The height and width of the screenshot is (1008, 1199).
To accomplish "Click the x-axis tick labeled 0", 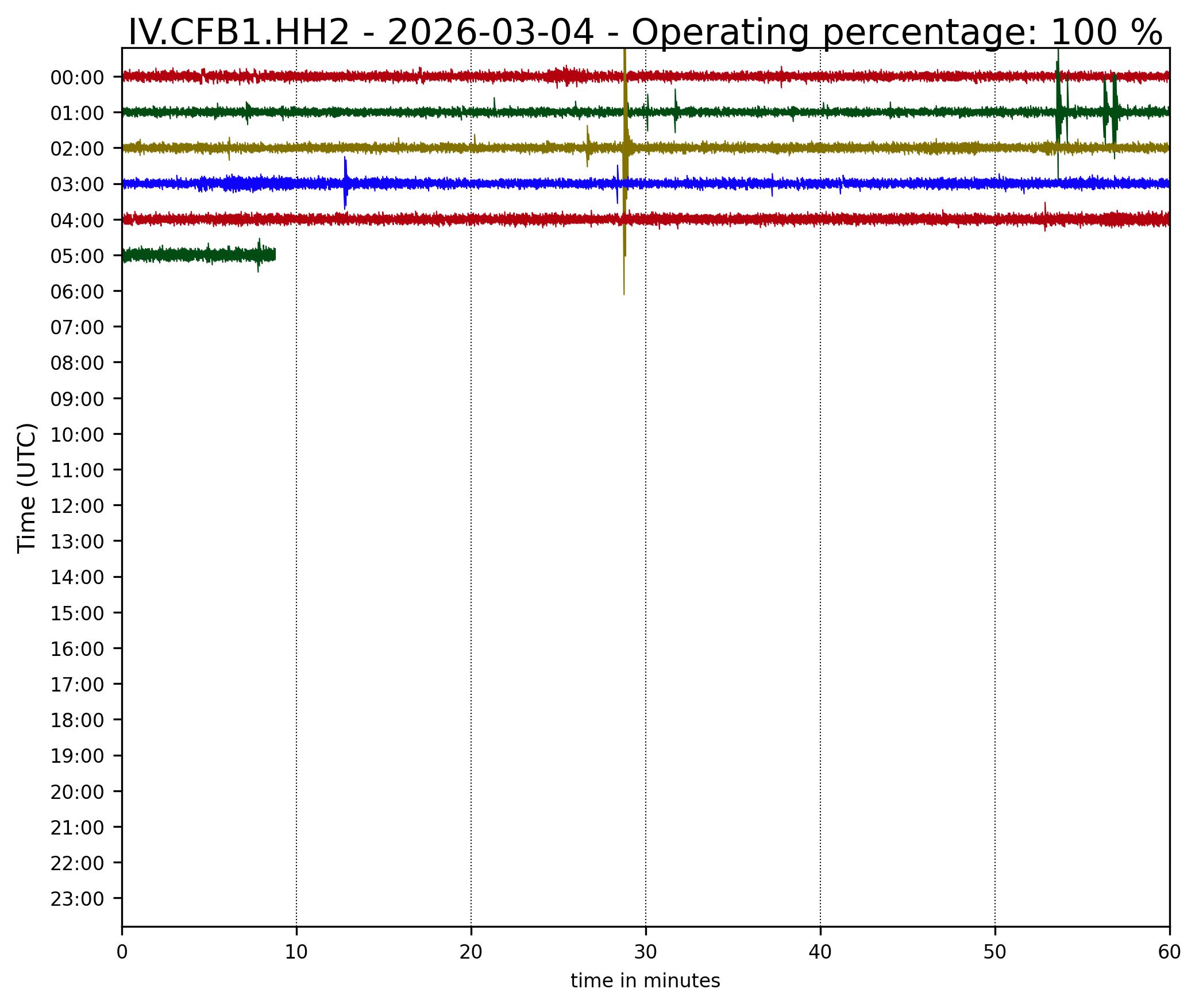I will pyautogui.click(x=122, y=952).
